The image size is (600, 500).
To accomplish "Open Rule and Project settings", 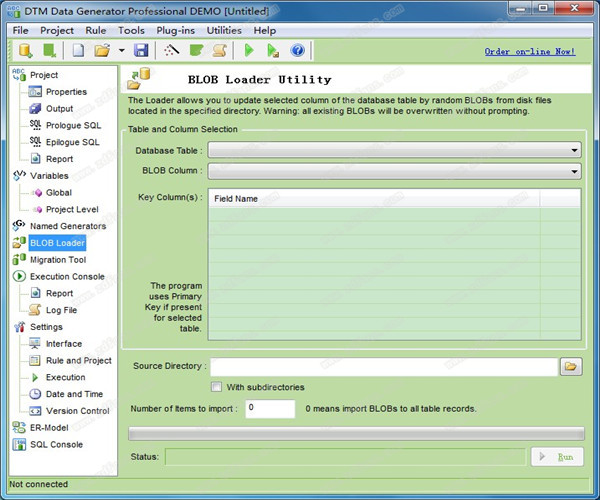I will (79, 360).
